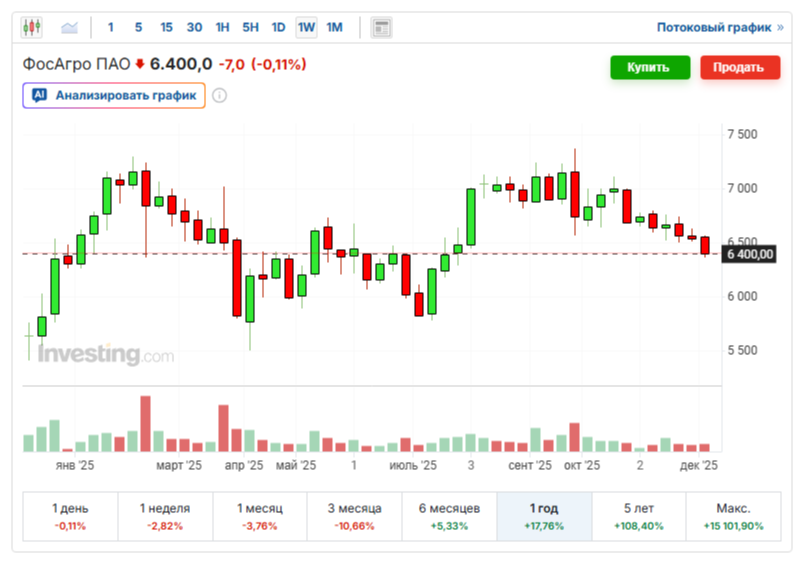Click the red down arrow beside price
This screenshot has height=566, width=807.
coord(139,64)
